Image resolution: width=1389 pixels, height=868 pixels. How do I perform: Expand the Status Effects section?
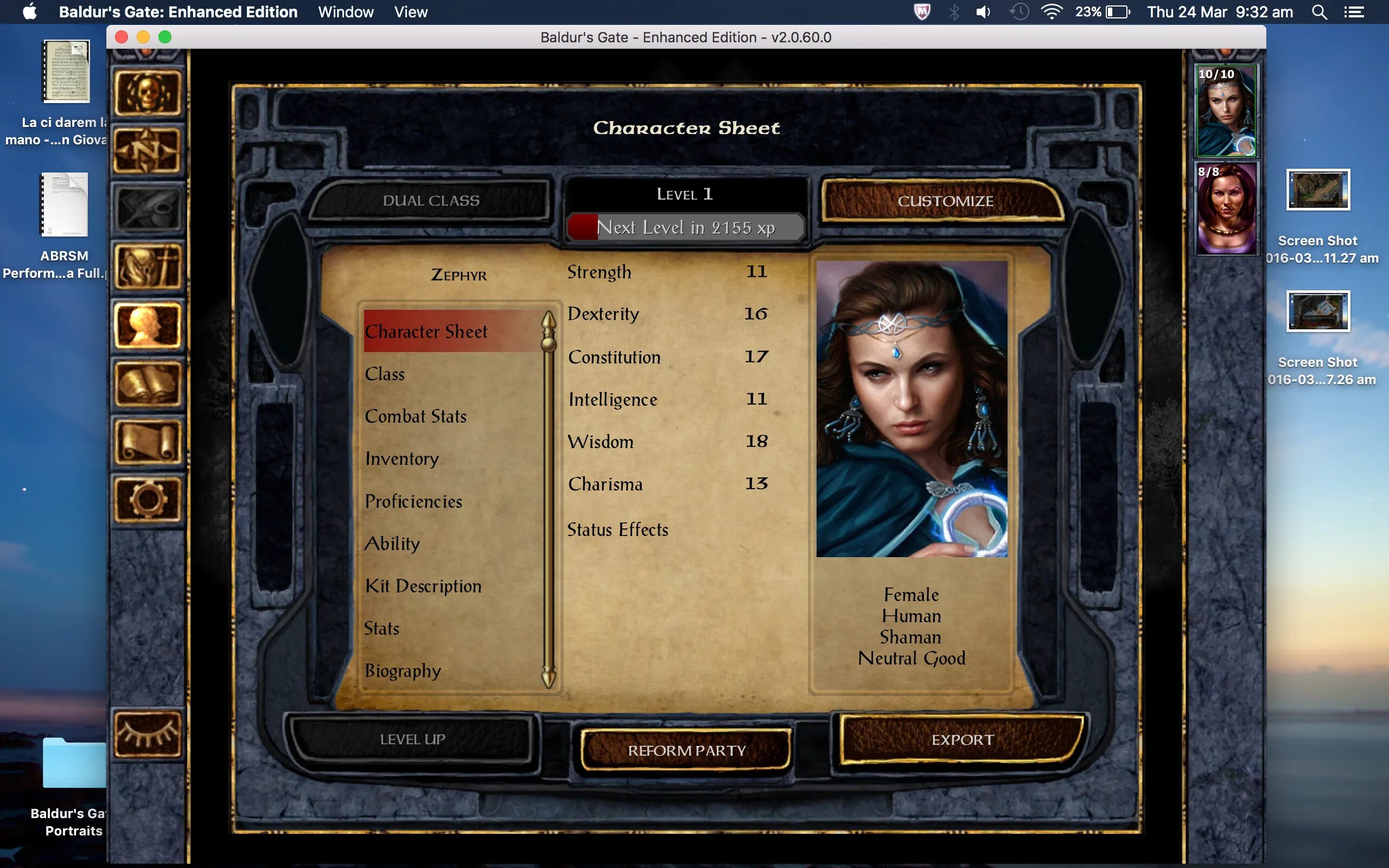pyautogui.click(x=618, y=528)
